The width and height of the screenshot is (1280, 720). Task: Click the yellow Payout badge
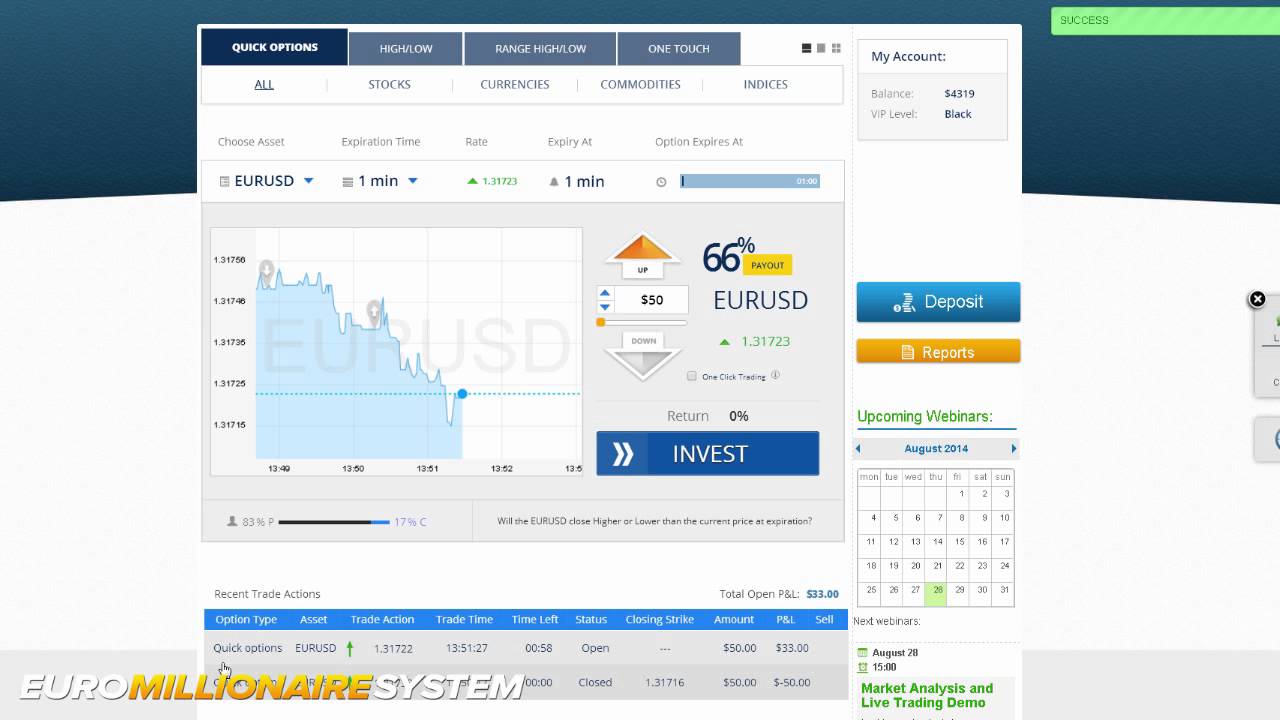(768, 265)
